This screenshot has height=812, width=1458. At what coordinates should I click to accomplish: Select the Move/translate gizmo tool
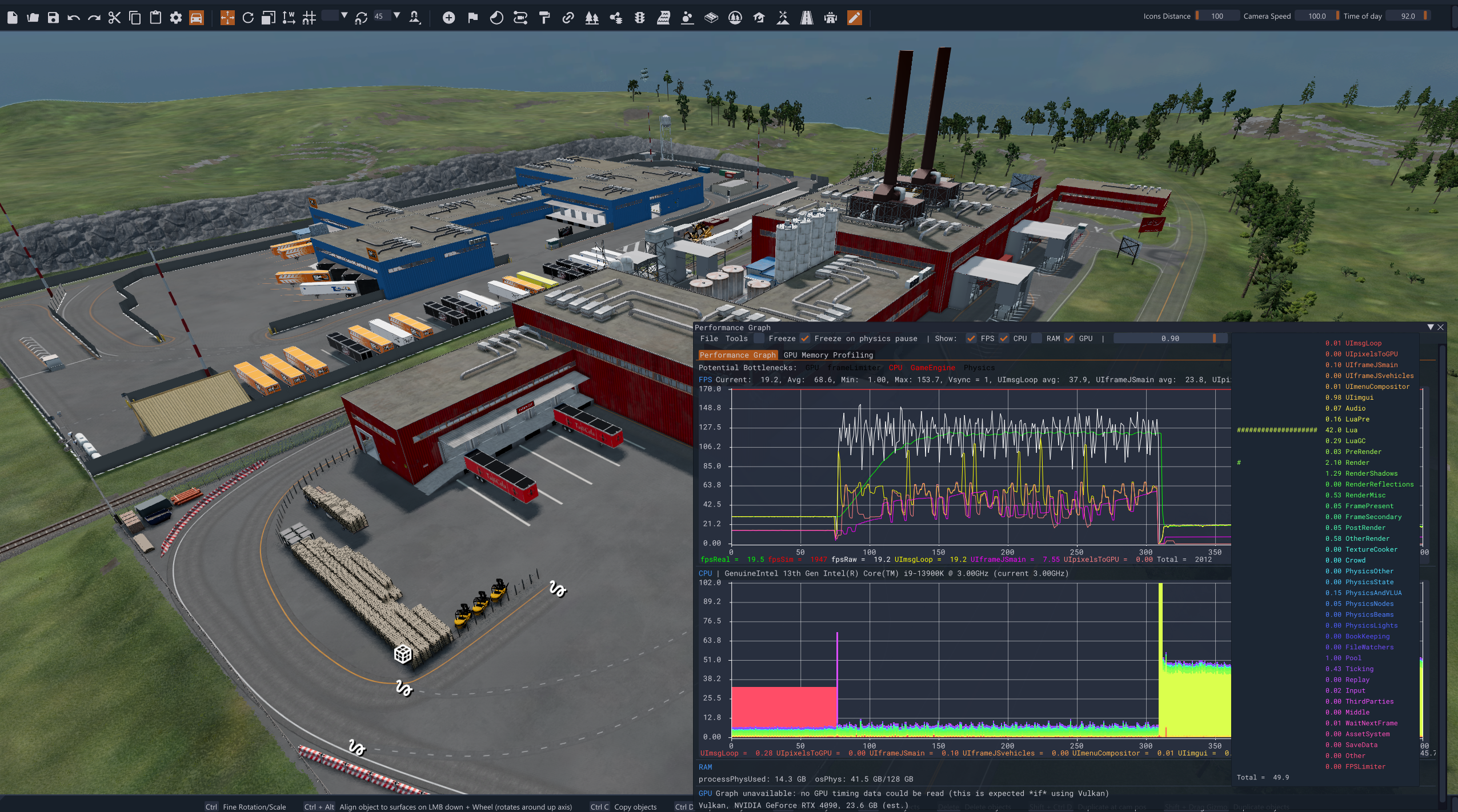pos(227,17)
